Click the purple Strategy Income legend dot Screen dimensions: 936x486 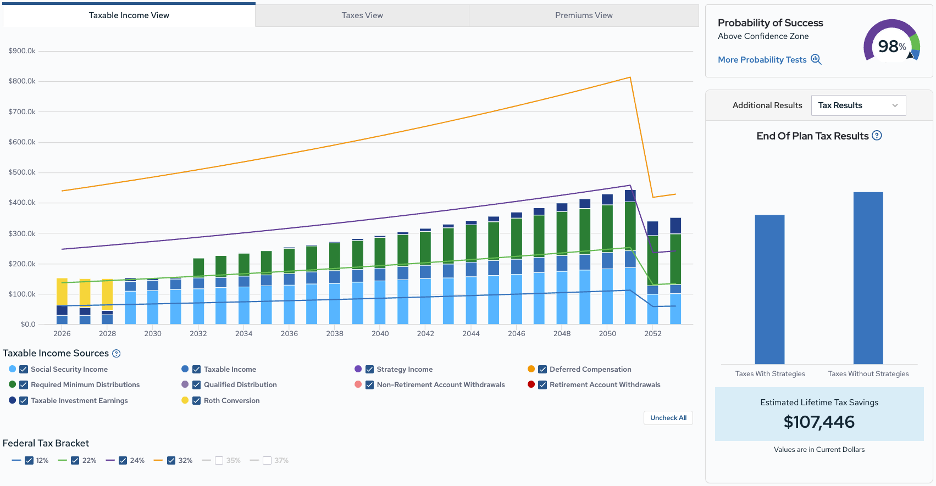(x=358, y=370)
